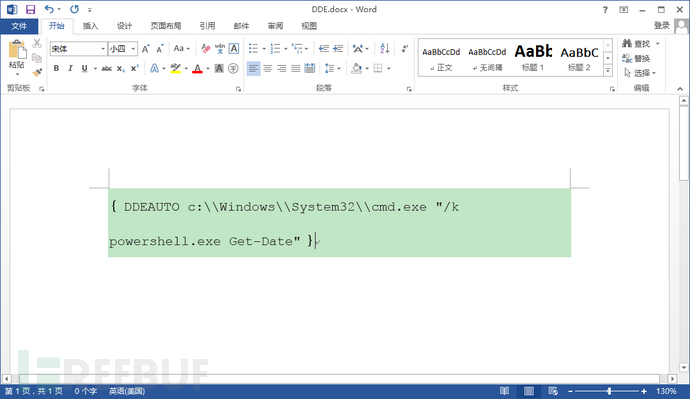Viewport: 690px width, 399px height.
Task: Open the font name dropdown
Action: [103, 48]
